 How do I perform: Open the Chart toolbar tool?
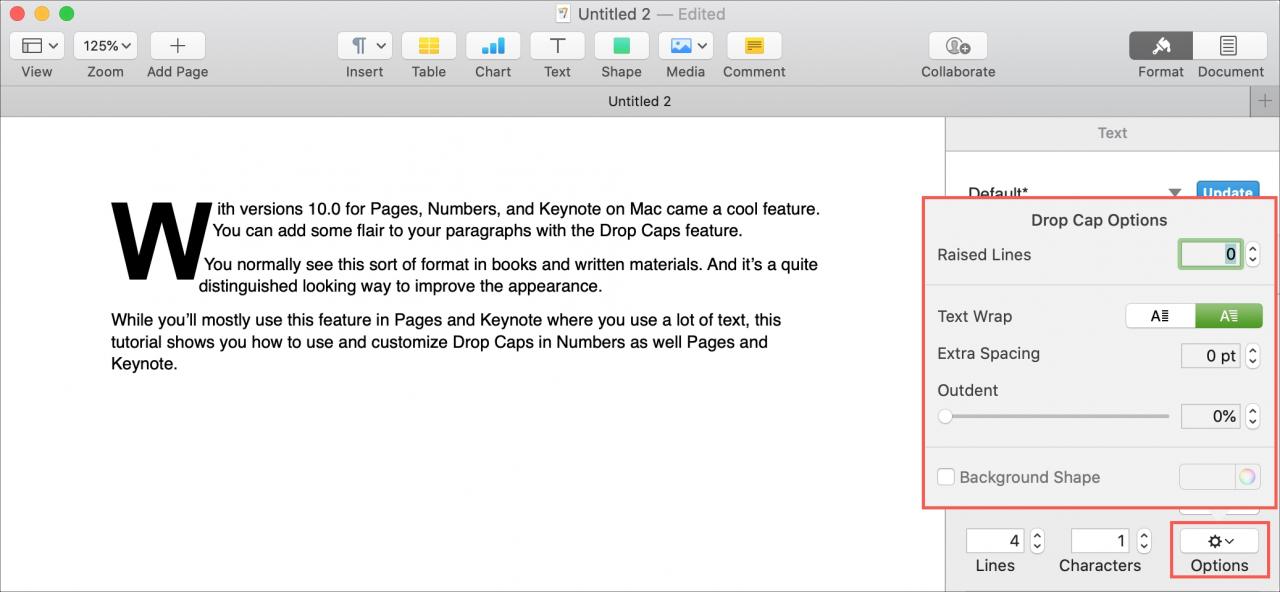click(493, 46)
